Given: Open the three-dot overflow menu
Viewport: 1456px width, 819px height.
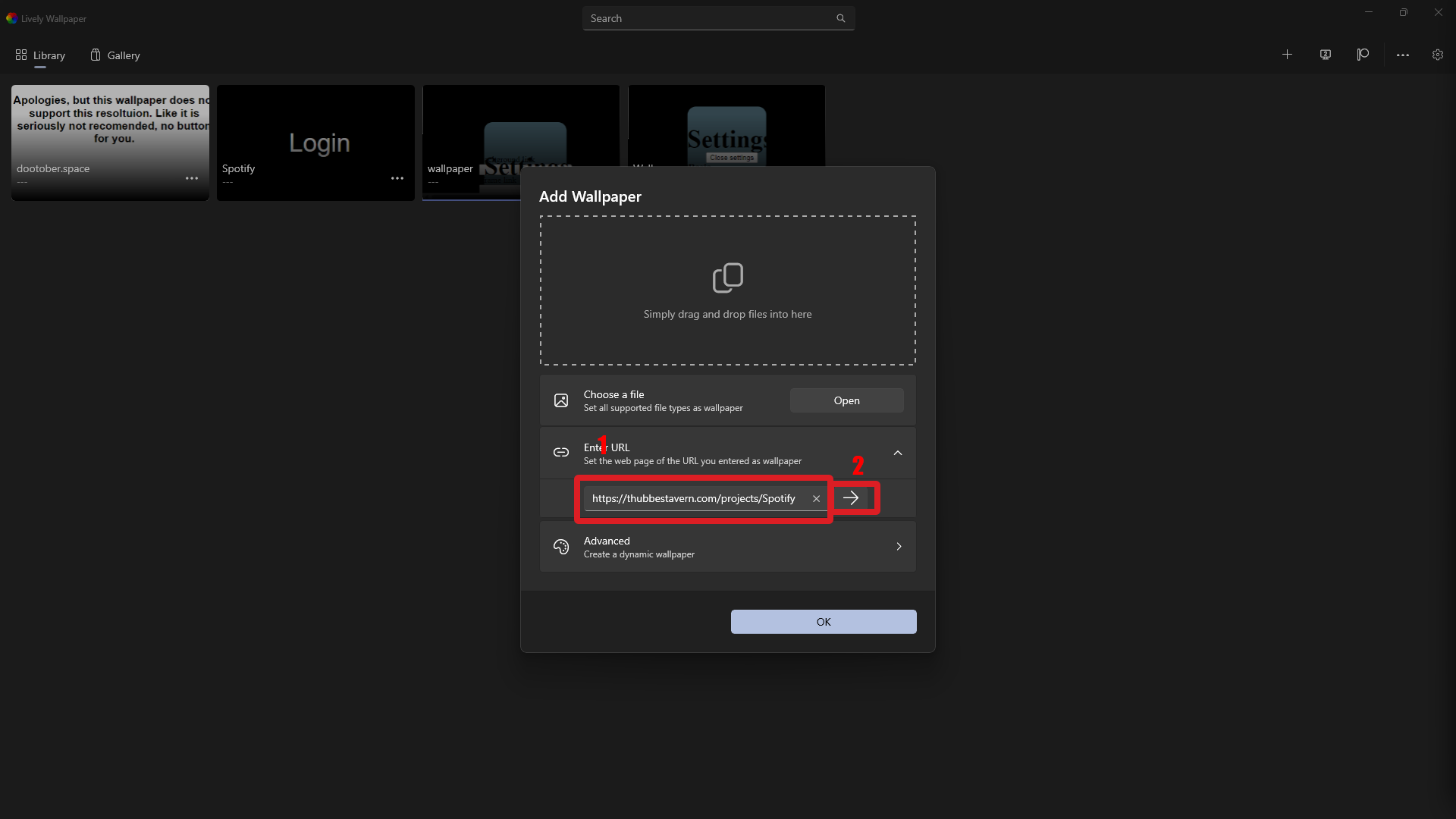Looking at the screenshot, I should click(x=1402, y=55).
